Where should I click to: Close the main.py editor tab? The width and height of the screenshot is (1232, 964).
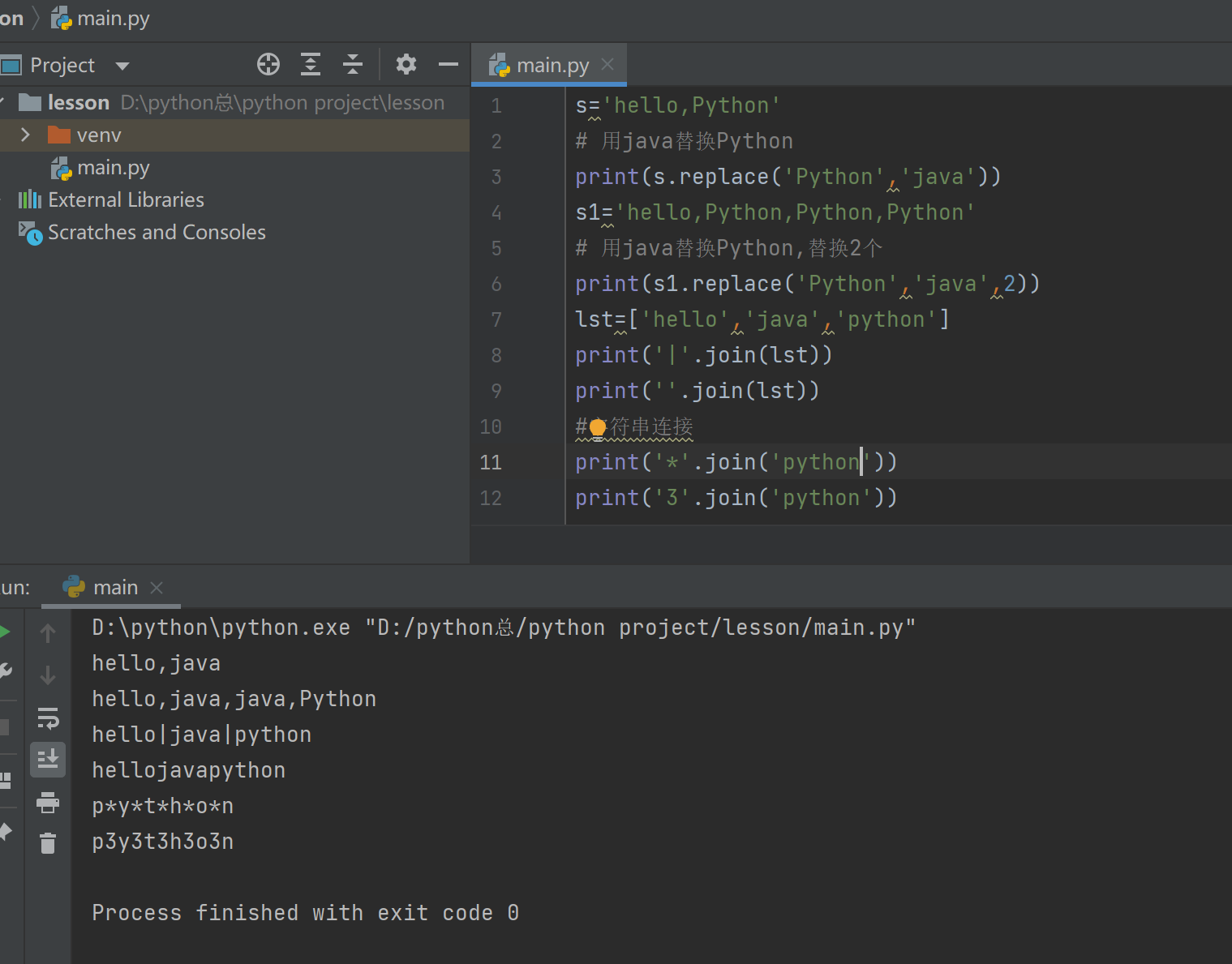tap(607, 64)
